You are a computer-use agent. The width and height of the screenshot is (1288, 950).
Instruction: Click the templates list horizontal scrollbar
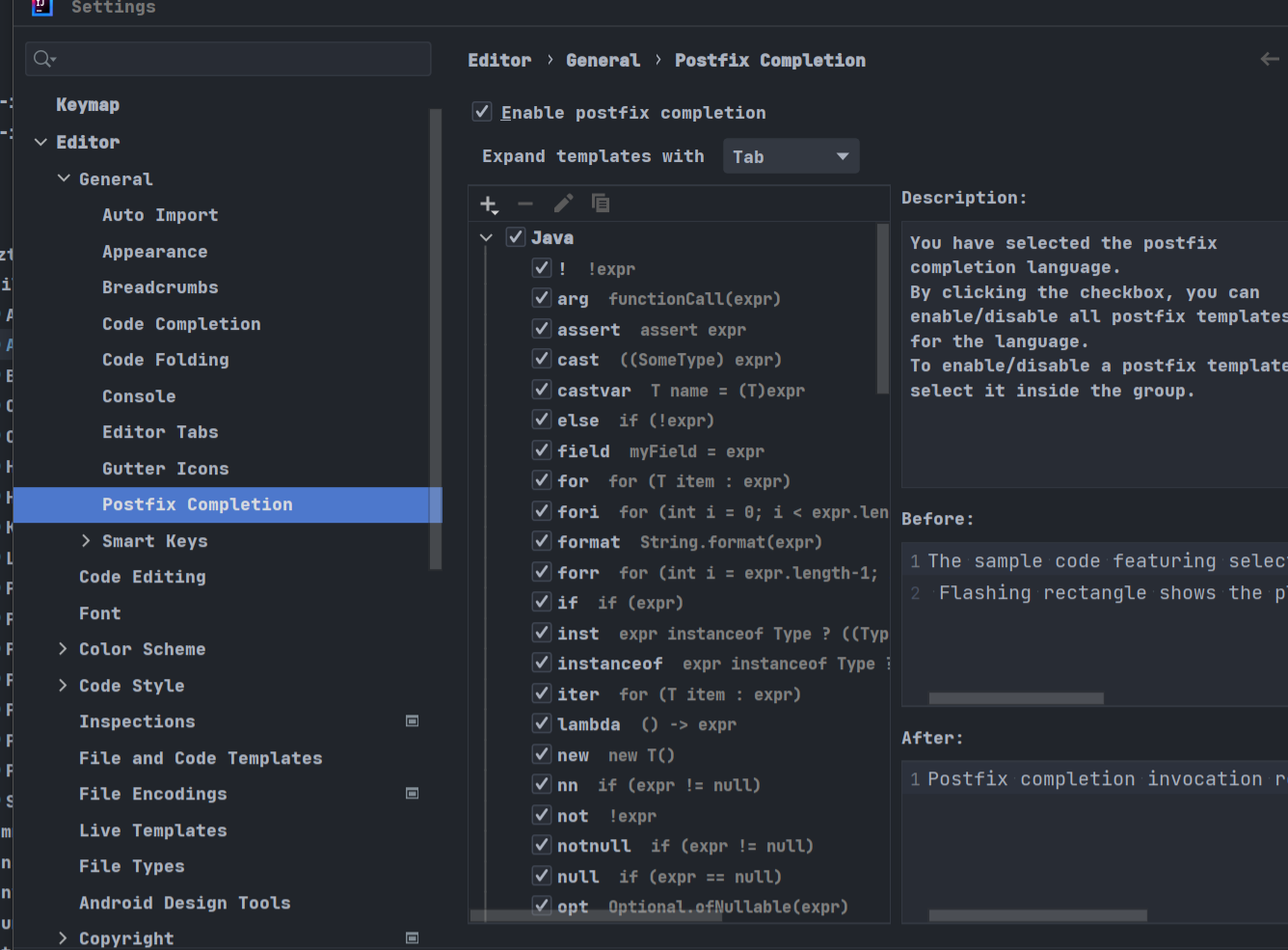596,915
